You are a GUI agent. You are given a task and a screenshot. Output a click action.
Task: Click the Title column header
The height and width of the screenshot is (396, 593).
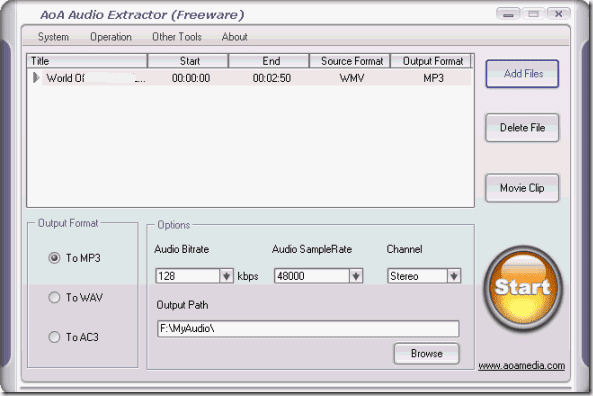point(87,61)
